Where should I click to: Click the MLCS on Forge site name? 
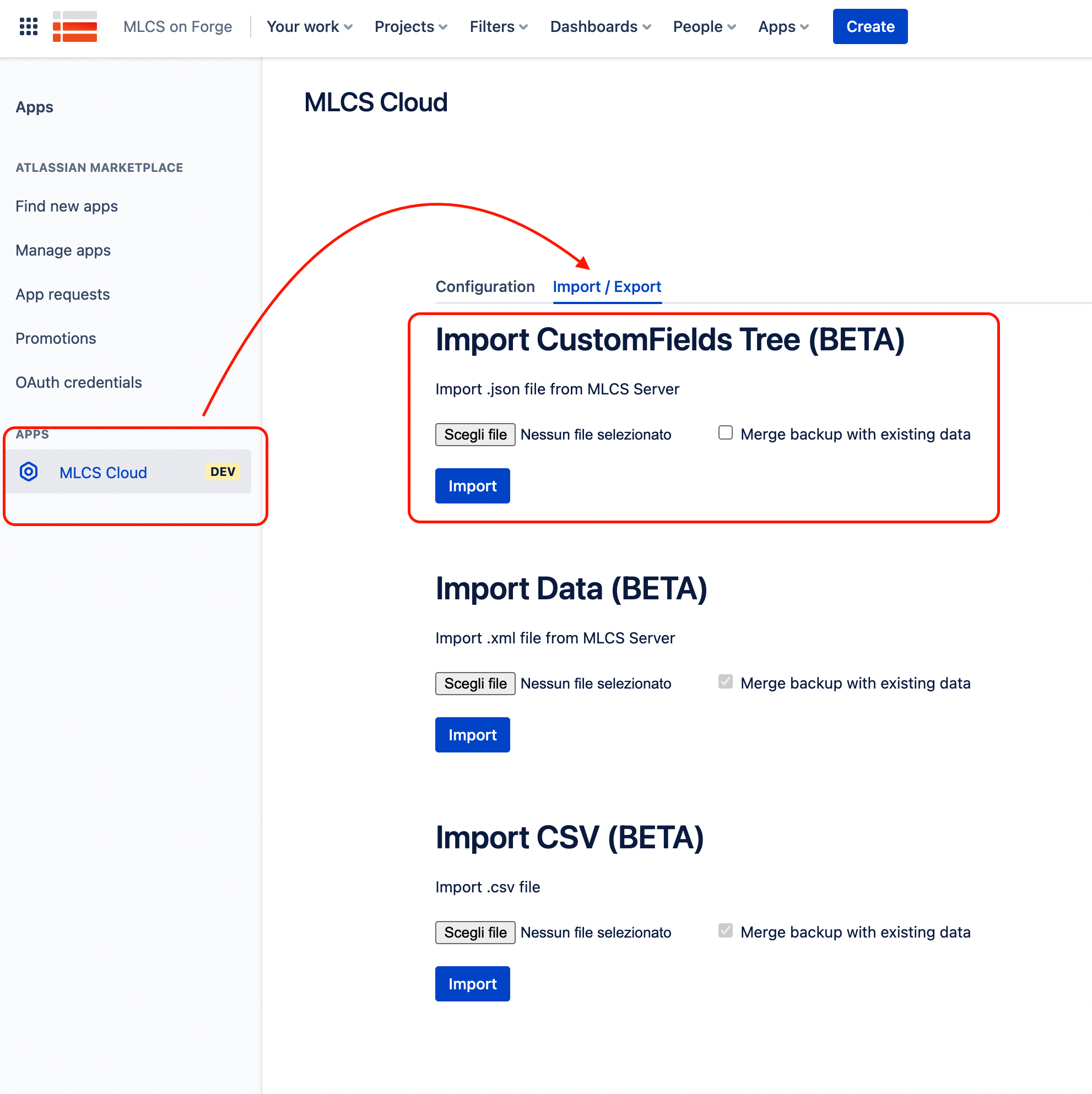tap(177, 26)
